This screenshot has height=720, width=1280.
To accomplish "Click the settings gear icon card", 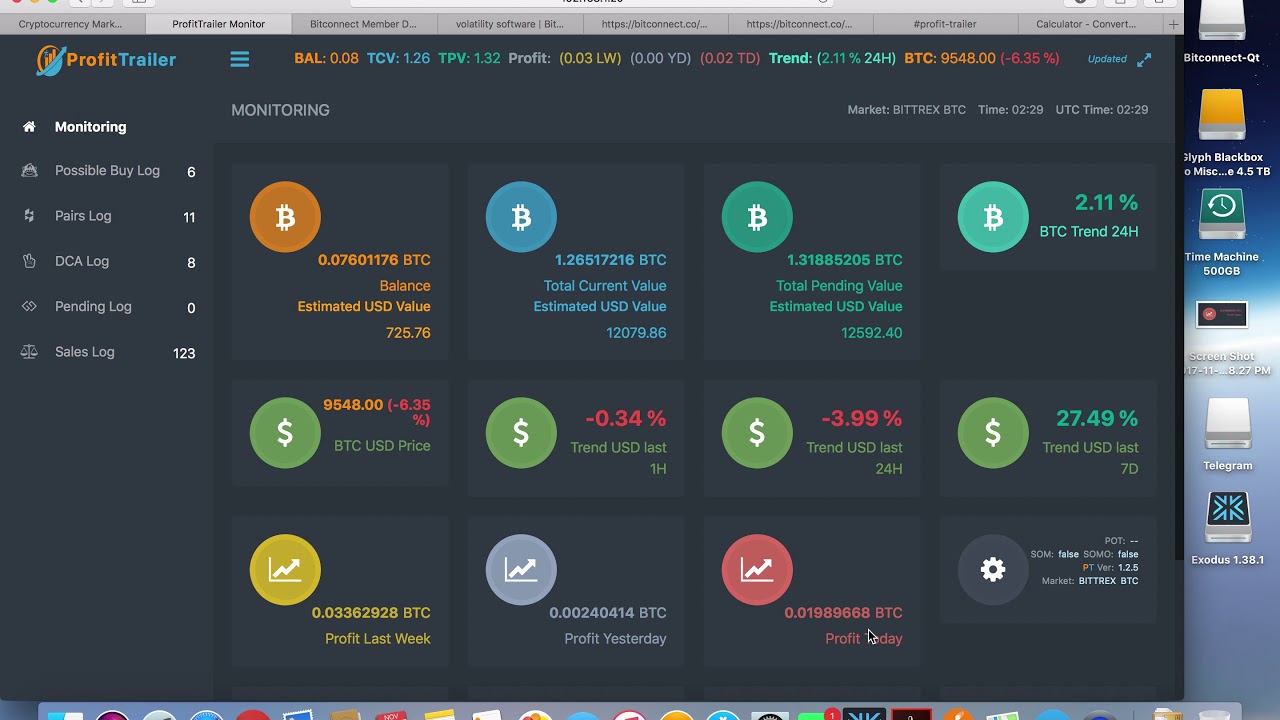I will 993,570.
